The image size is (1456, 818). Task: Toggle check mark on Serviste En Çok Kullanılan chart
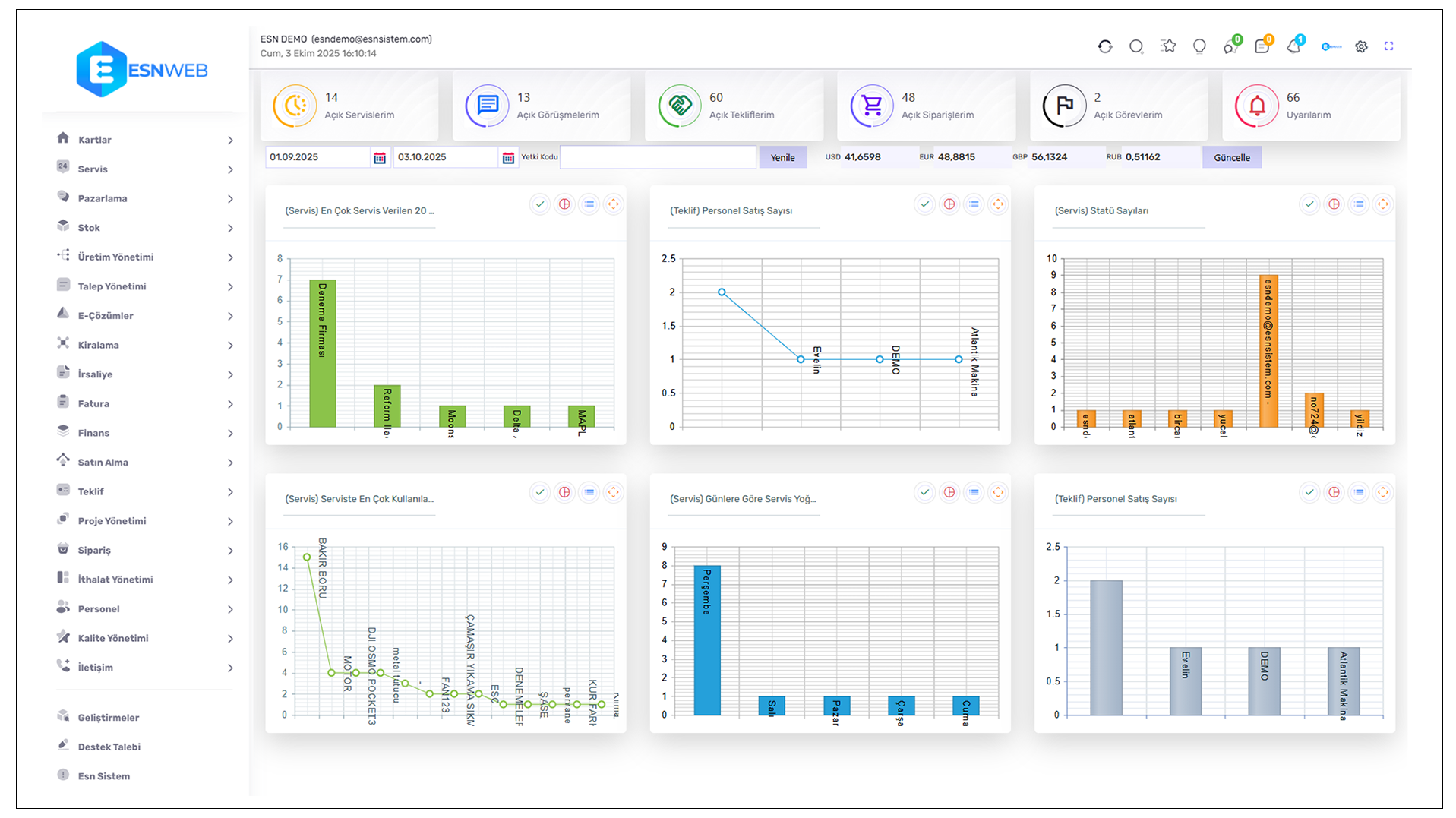tap(539, 492)
